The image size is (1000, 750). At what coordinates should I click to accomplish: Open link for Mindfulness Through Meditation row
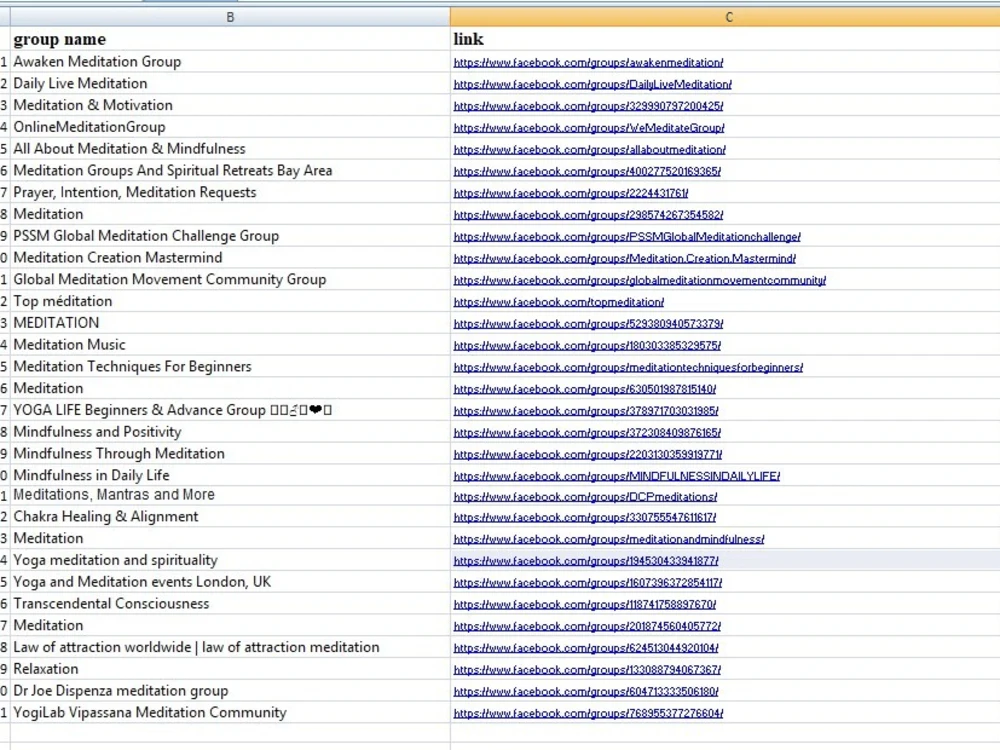tap(588, 454)
